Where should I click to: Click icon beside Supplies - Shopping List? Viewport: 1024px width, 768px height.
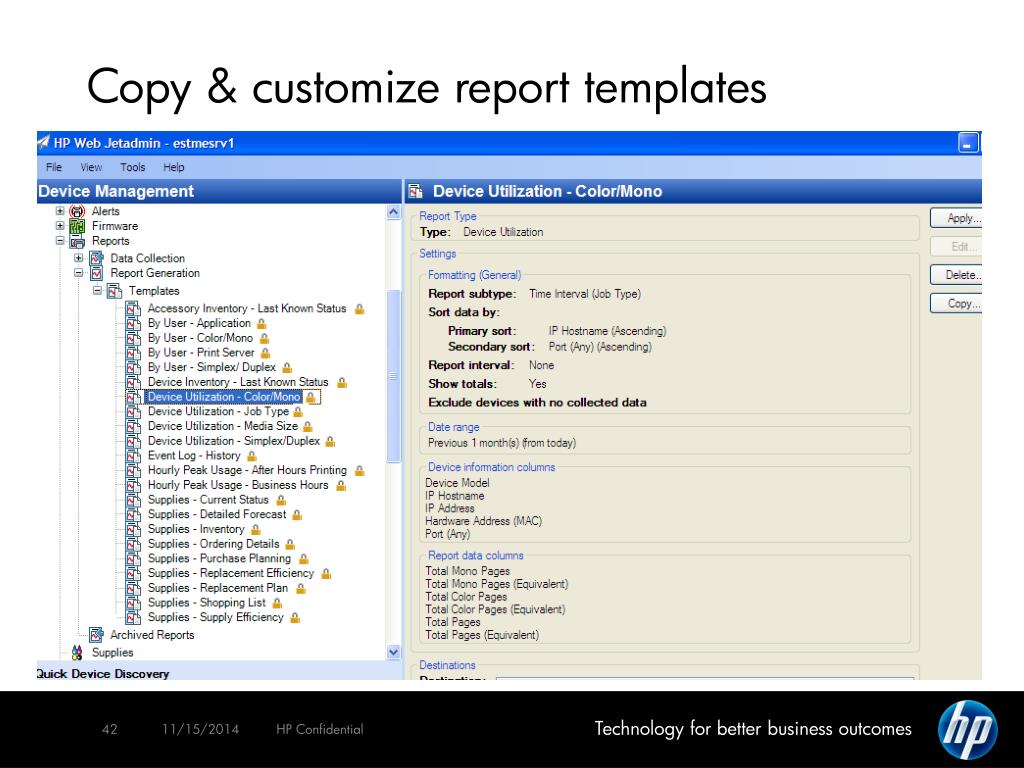133,603
